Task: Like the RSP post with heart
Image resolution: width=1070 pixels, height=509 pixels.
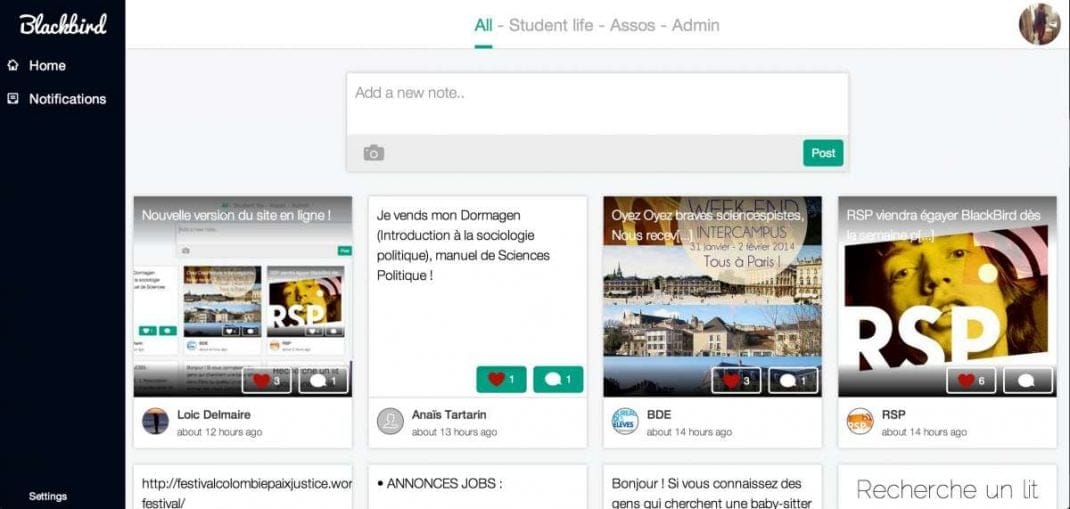Action: (x=971, y=381)
